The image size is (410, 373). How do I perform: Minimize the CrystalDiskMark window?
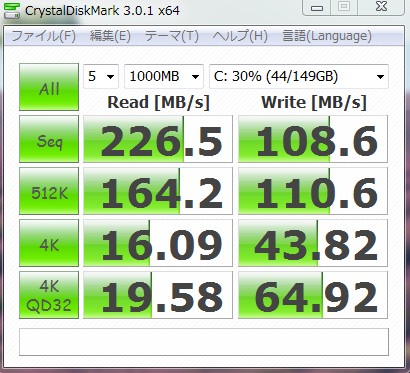(x=316, y=7)
